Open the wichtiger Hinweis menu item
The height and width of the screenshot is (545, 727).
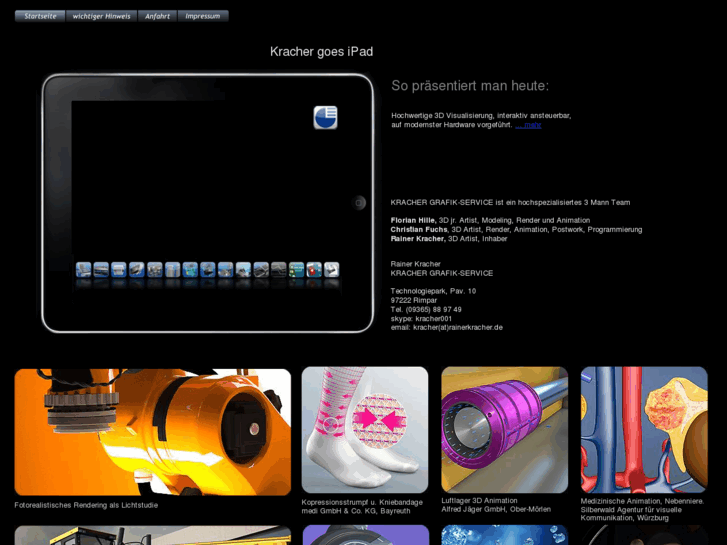point(102,16)
